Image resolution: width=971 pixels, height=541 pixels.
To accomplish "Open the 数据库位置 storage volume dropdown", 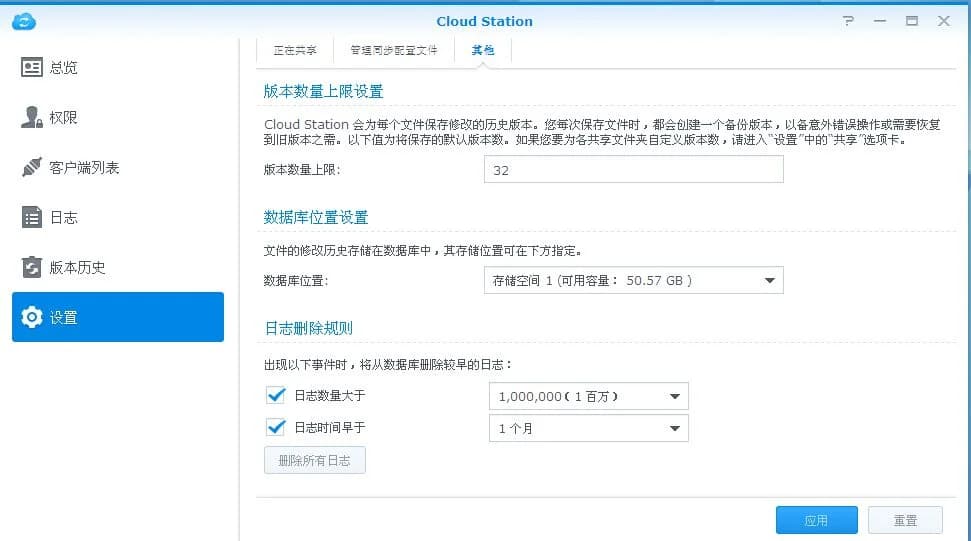I will 634,280.
